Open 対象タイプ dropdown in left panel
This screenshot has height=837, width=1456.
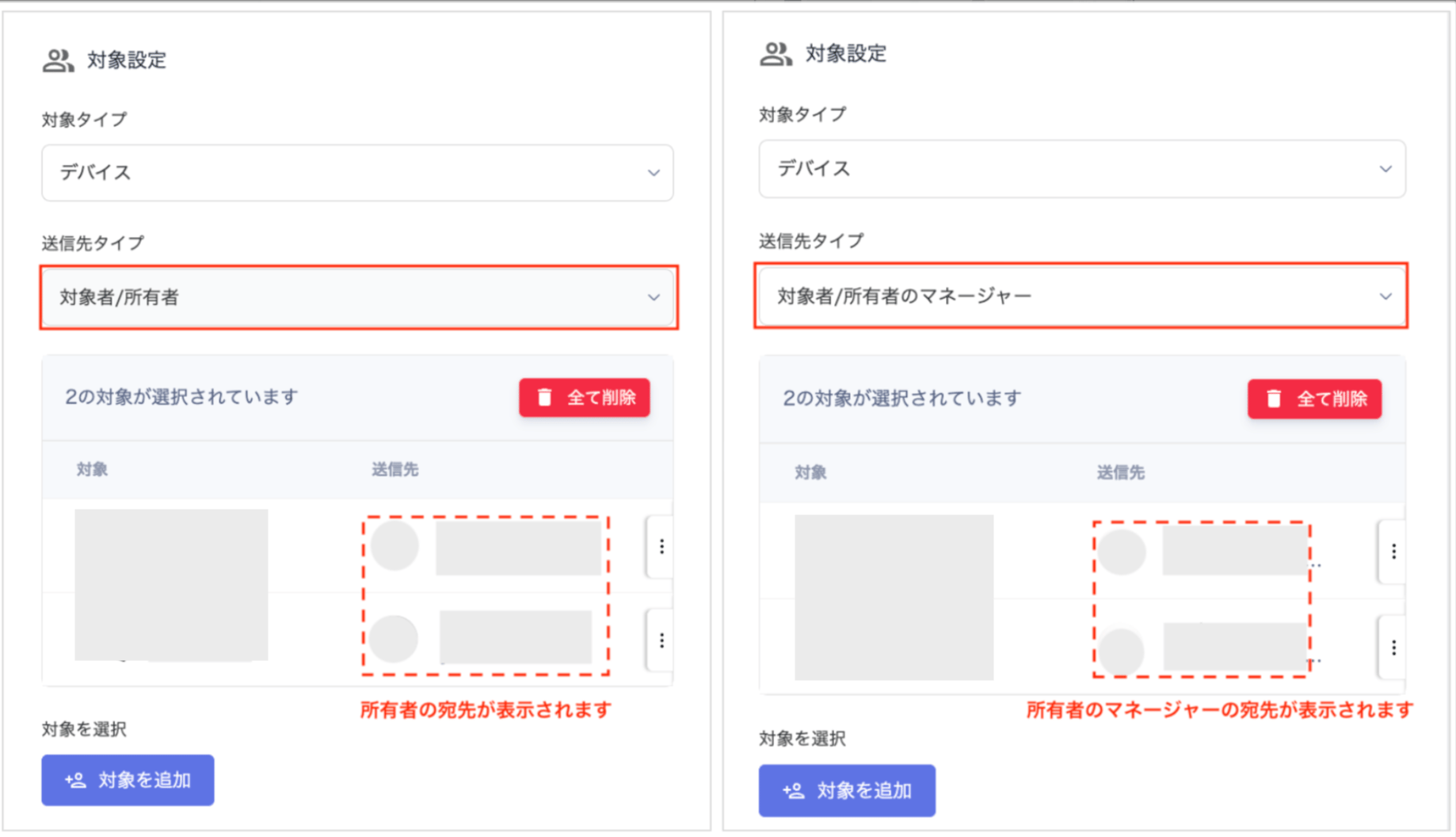pyautogui.click(x=357, y=173)
